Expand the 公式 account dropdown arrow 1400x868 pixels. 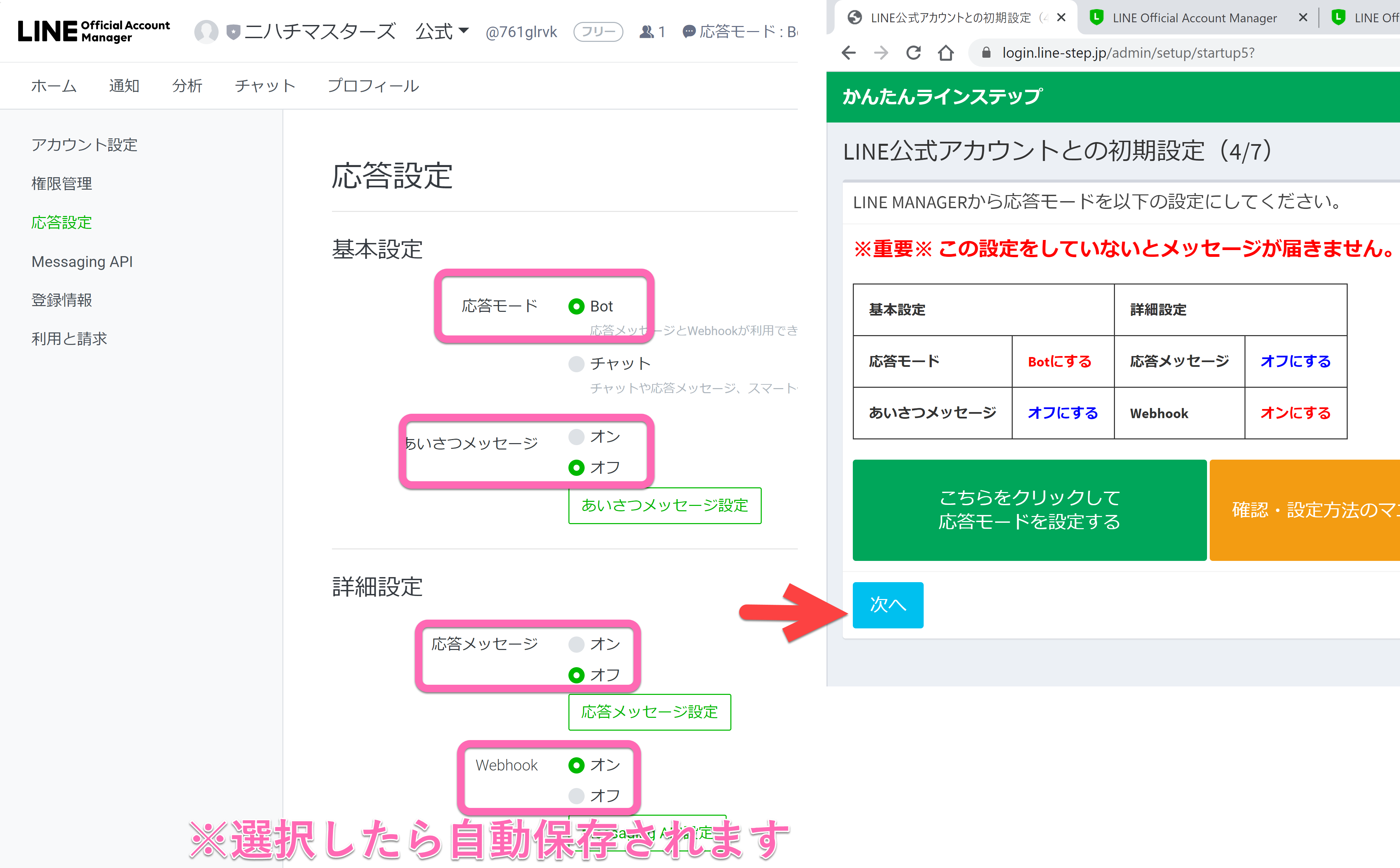[x=464, y=30]
